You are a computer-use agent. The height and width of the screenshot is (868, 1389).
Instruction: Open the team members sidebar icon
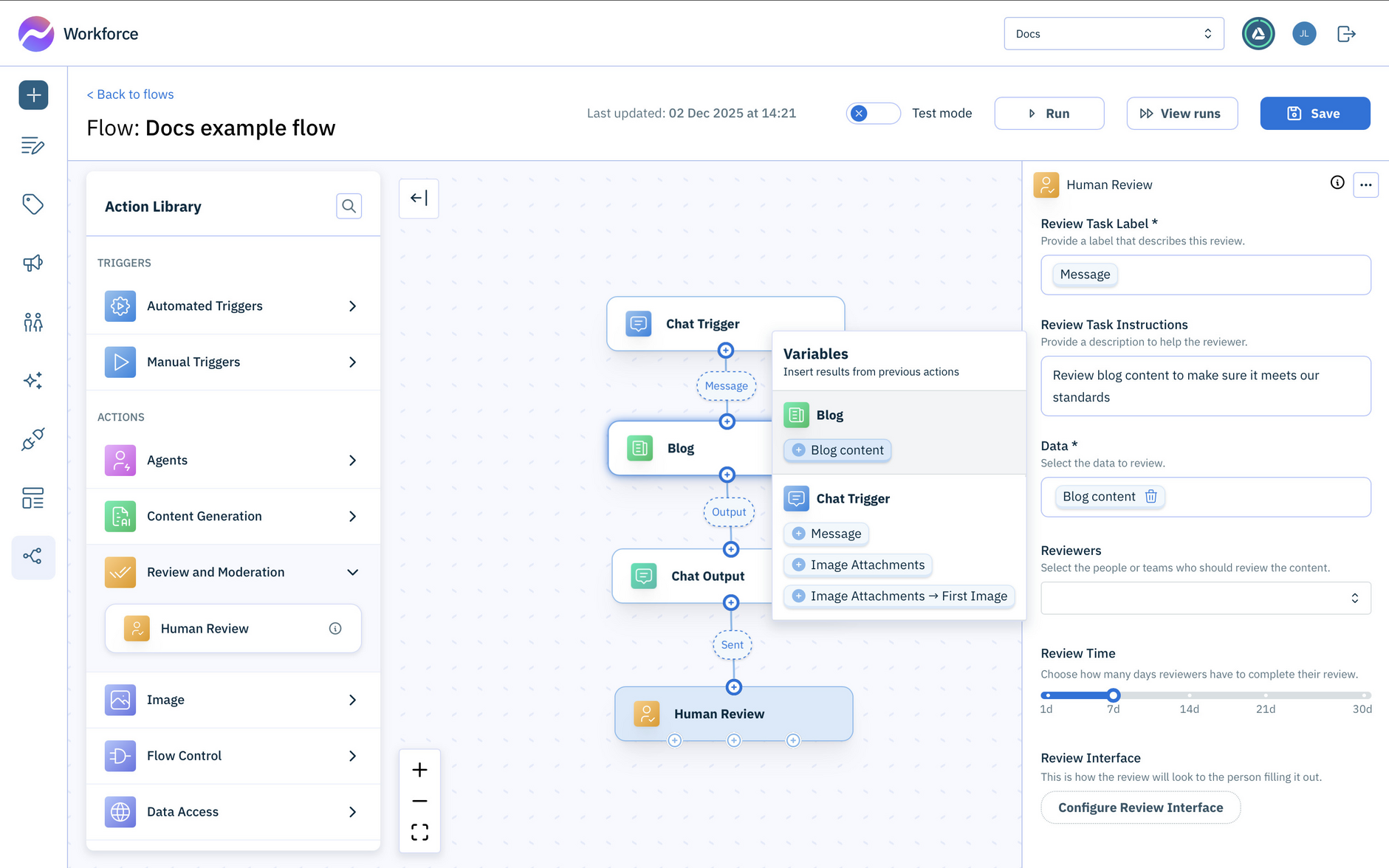(x=33, y=322)
